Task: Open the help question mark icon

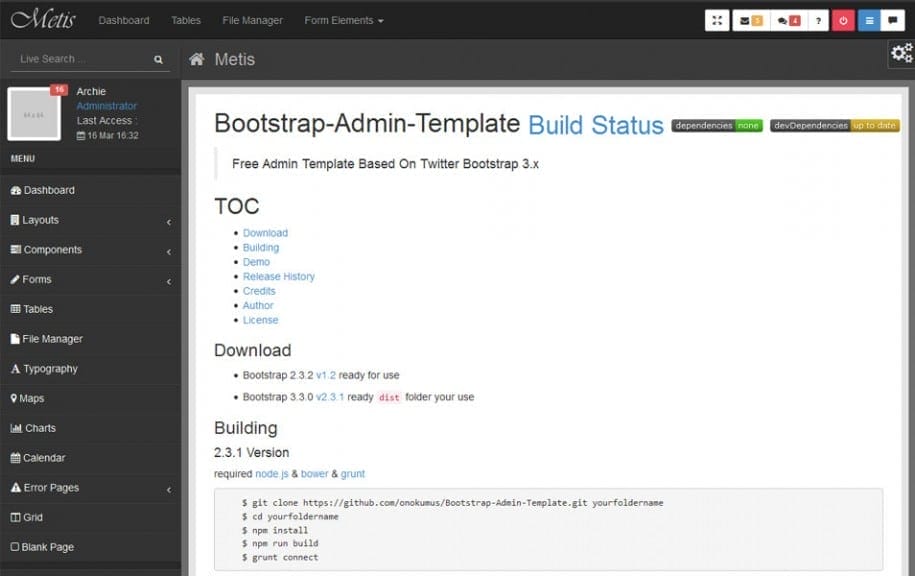Action: (817, 20)
